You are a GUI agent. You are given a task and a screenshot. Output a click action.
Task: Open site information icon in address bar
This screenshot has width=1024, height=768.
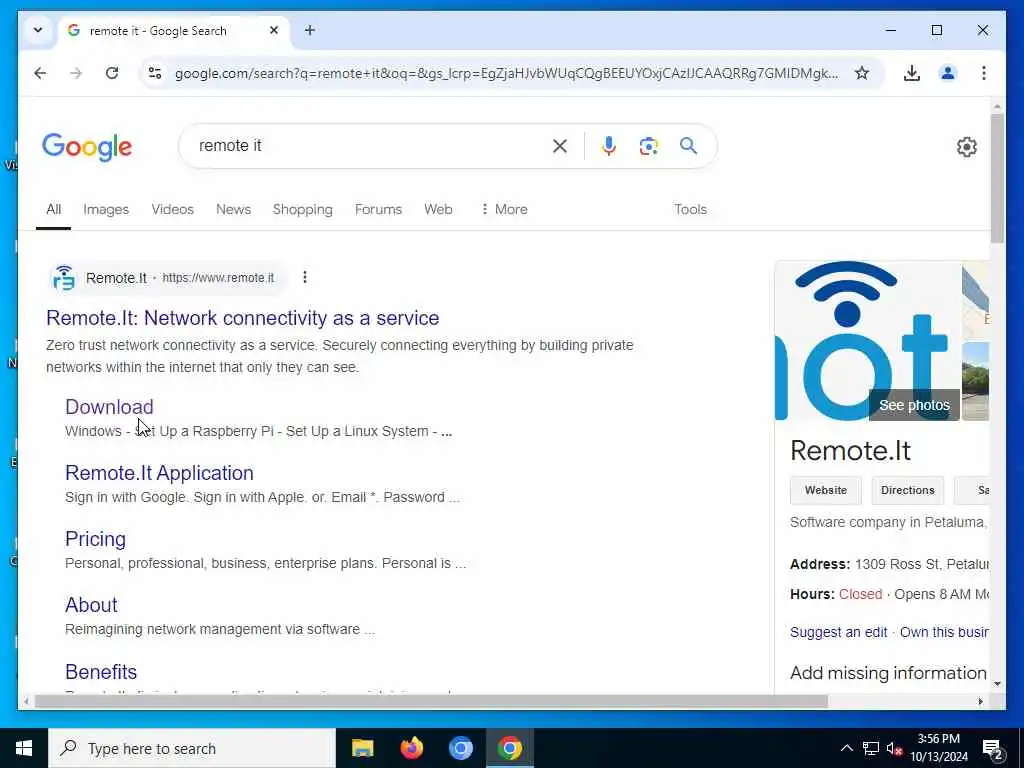[155, 73]
